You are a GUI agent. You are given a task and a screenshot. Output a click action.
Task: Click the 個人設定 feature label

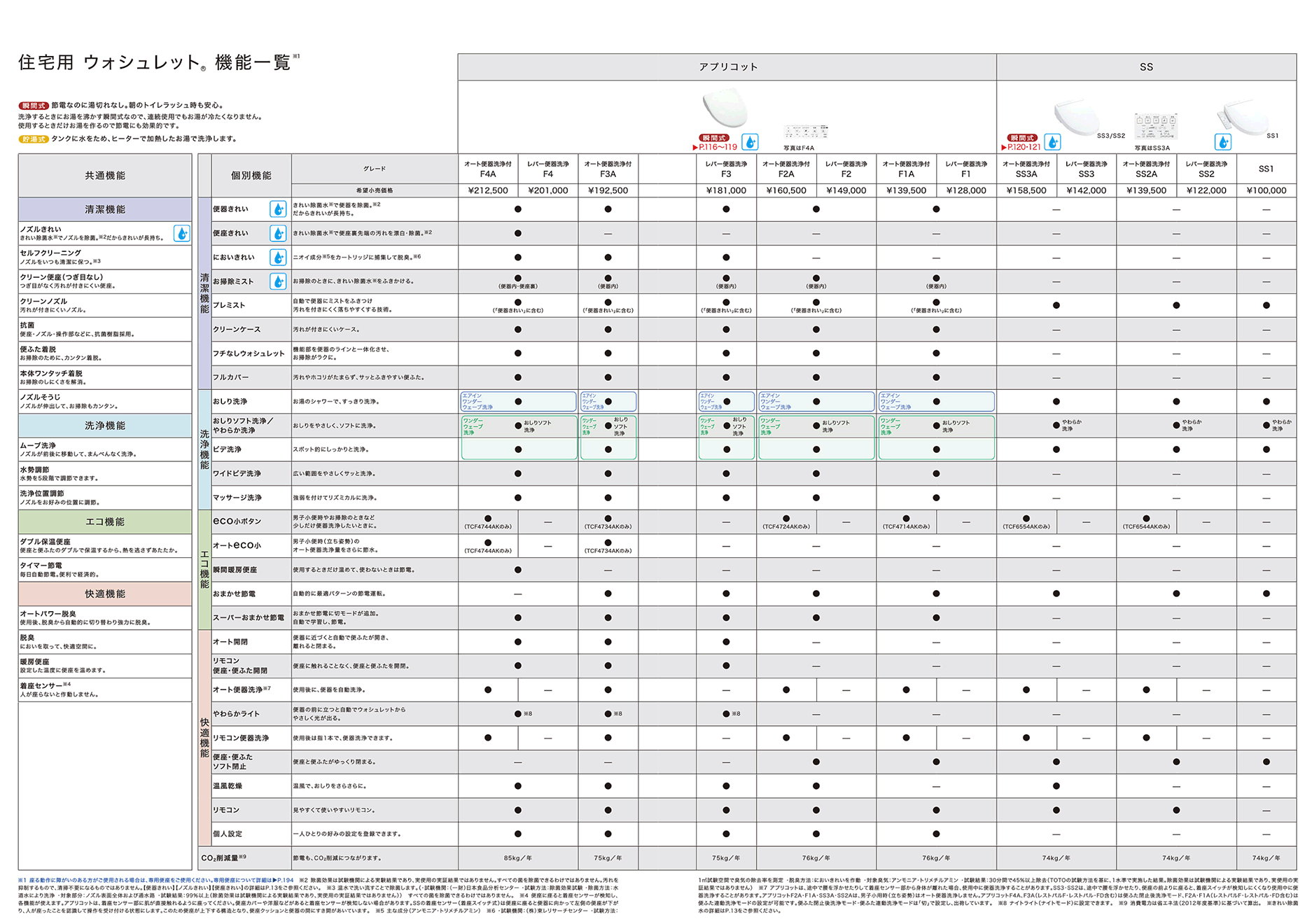click(x=228, y=834)
